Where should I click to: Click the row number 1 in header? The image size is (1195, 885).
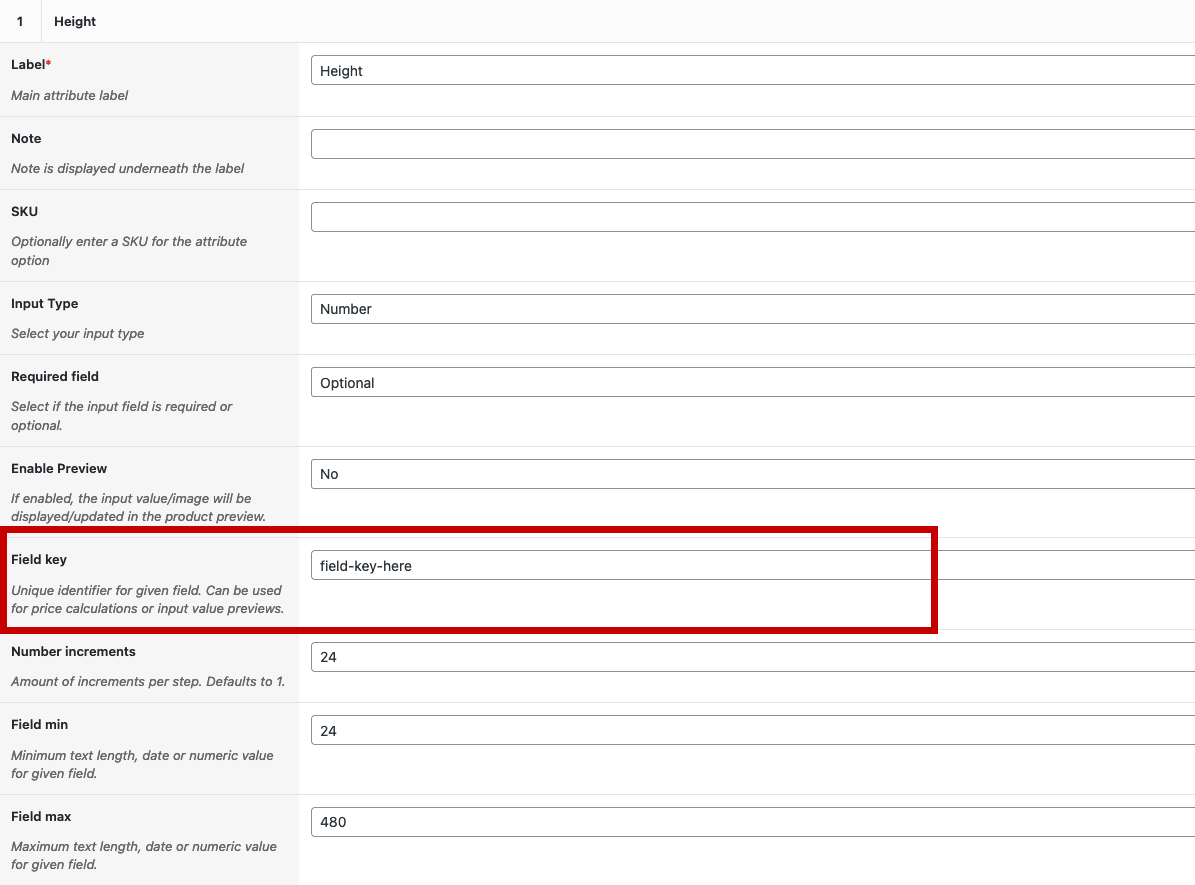[20, 21]
